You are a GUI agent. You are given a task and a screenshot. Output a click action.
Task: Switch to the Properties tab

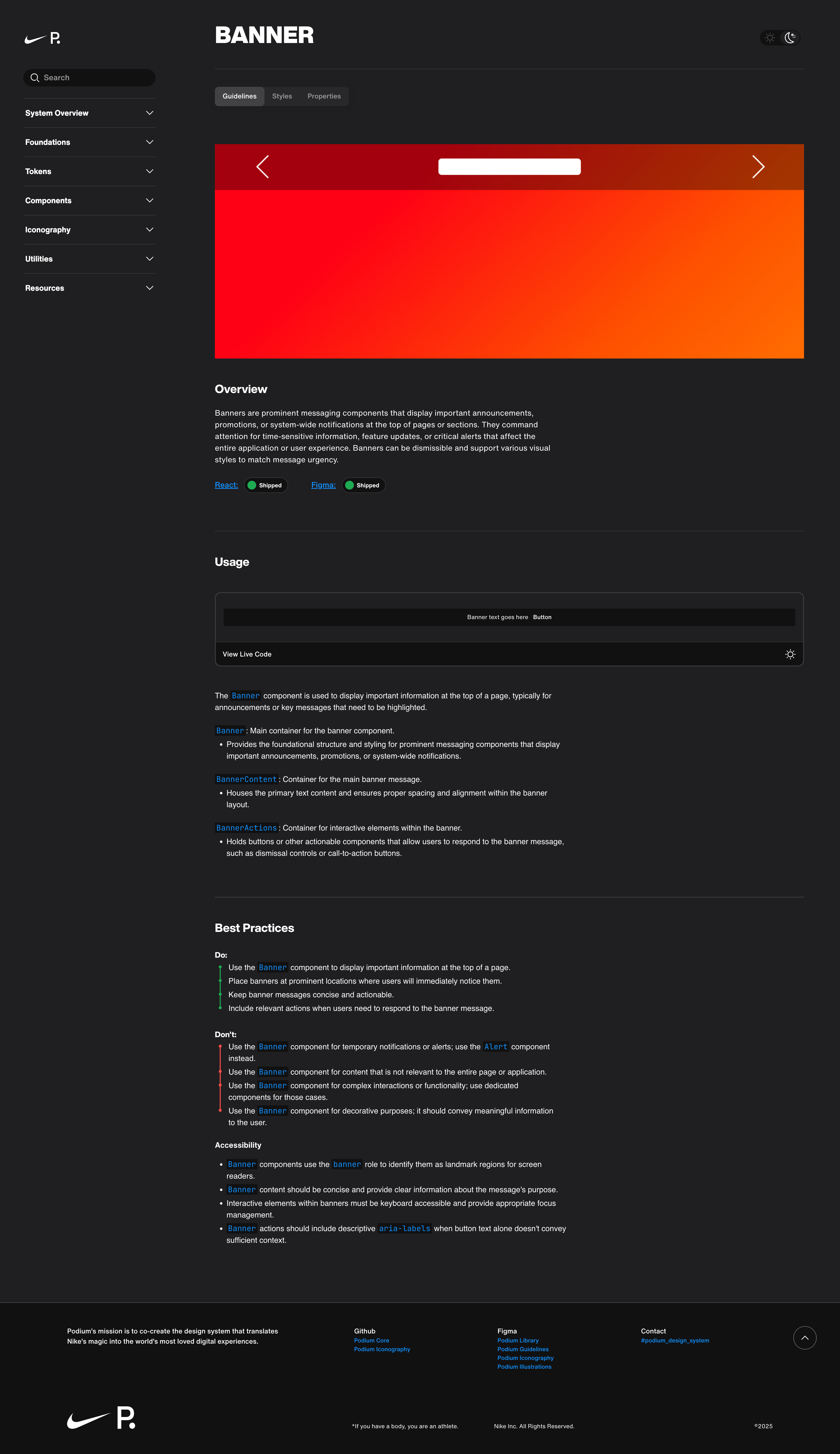324,96
